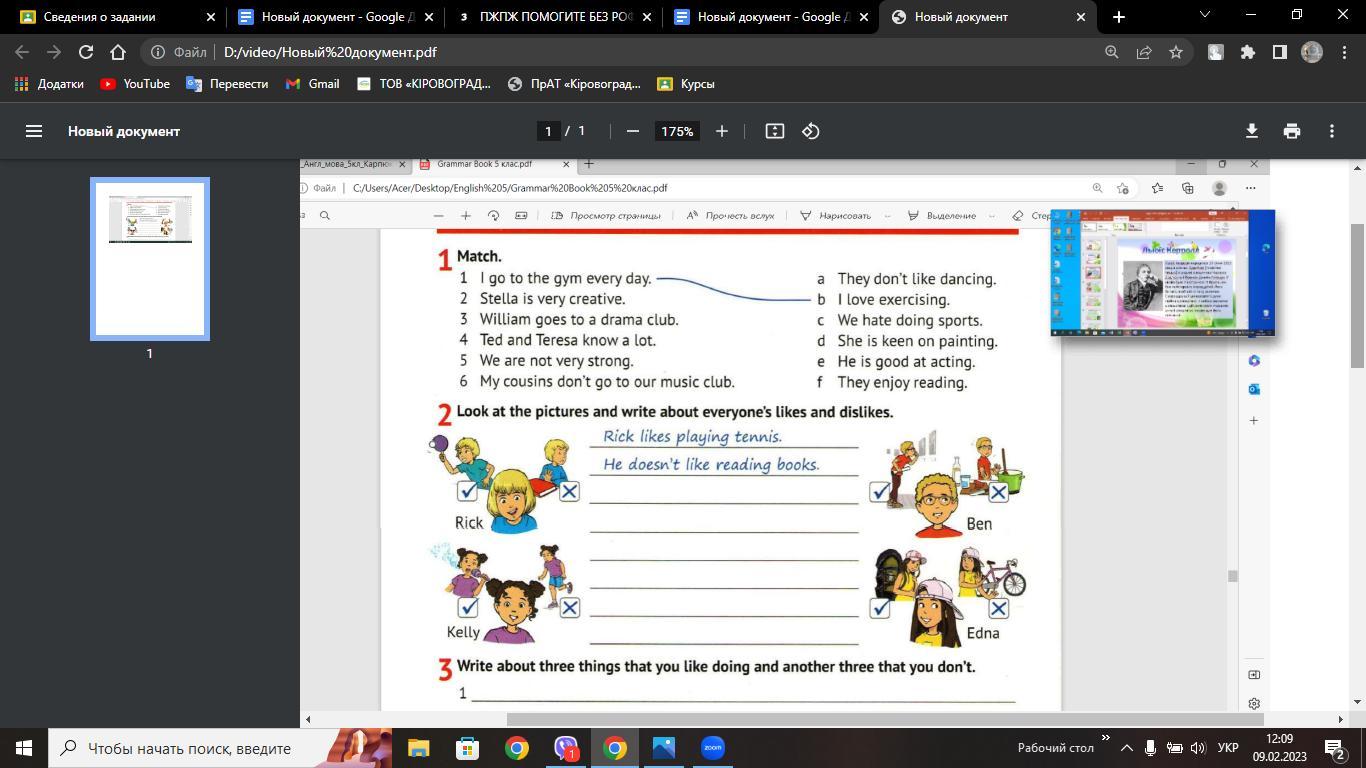Click the page number input field
The image size is (1366, 768).
[x=547, y=131]
